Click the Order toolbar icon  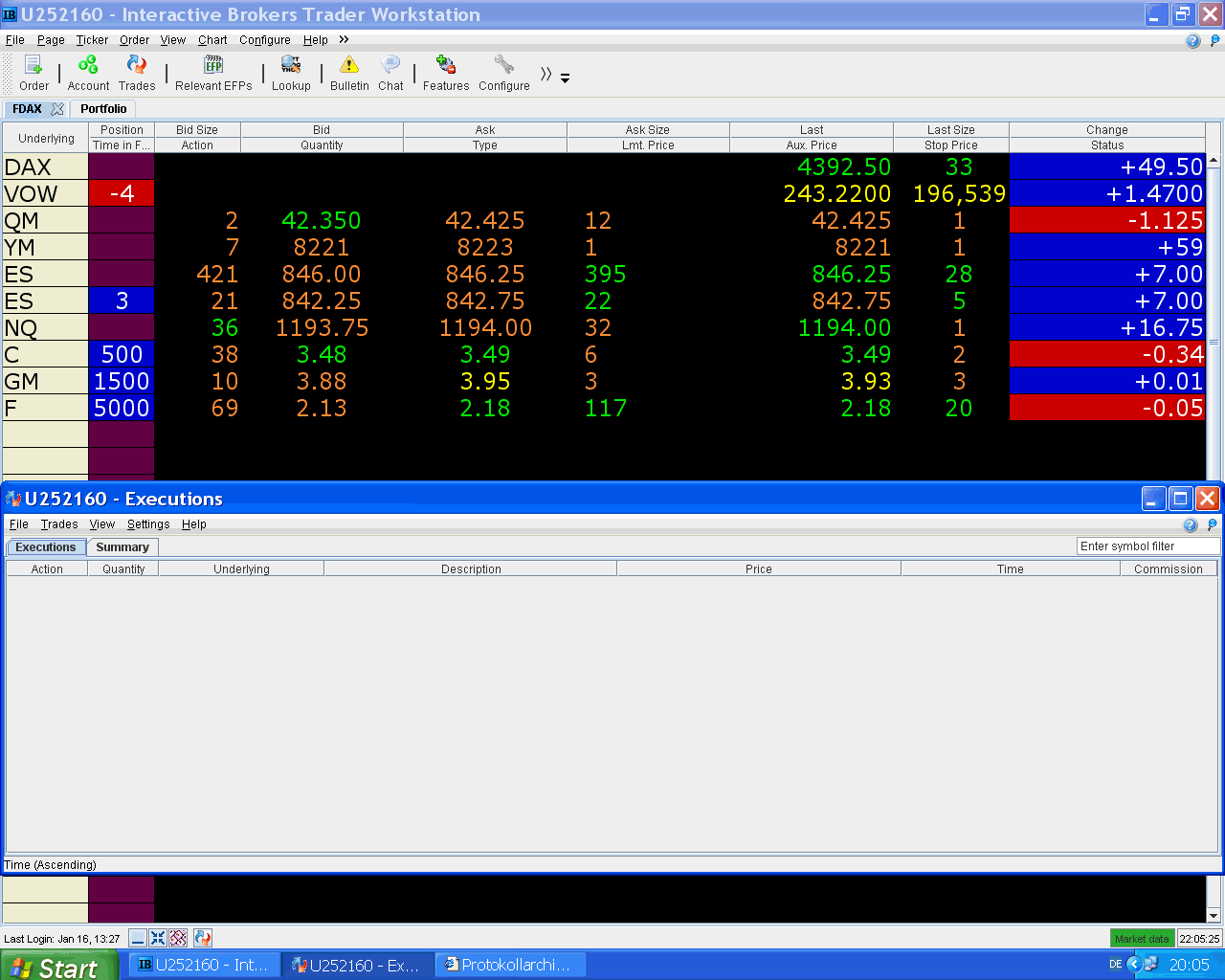tap(33, 73)
